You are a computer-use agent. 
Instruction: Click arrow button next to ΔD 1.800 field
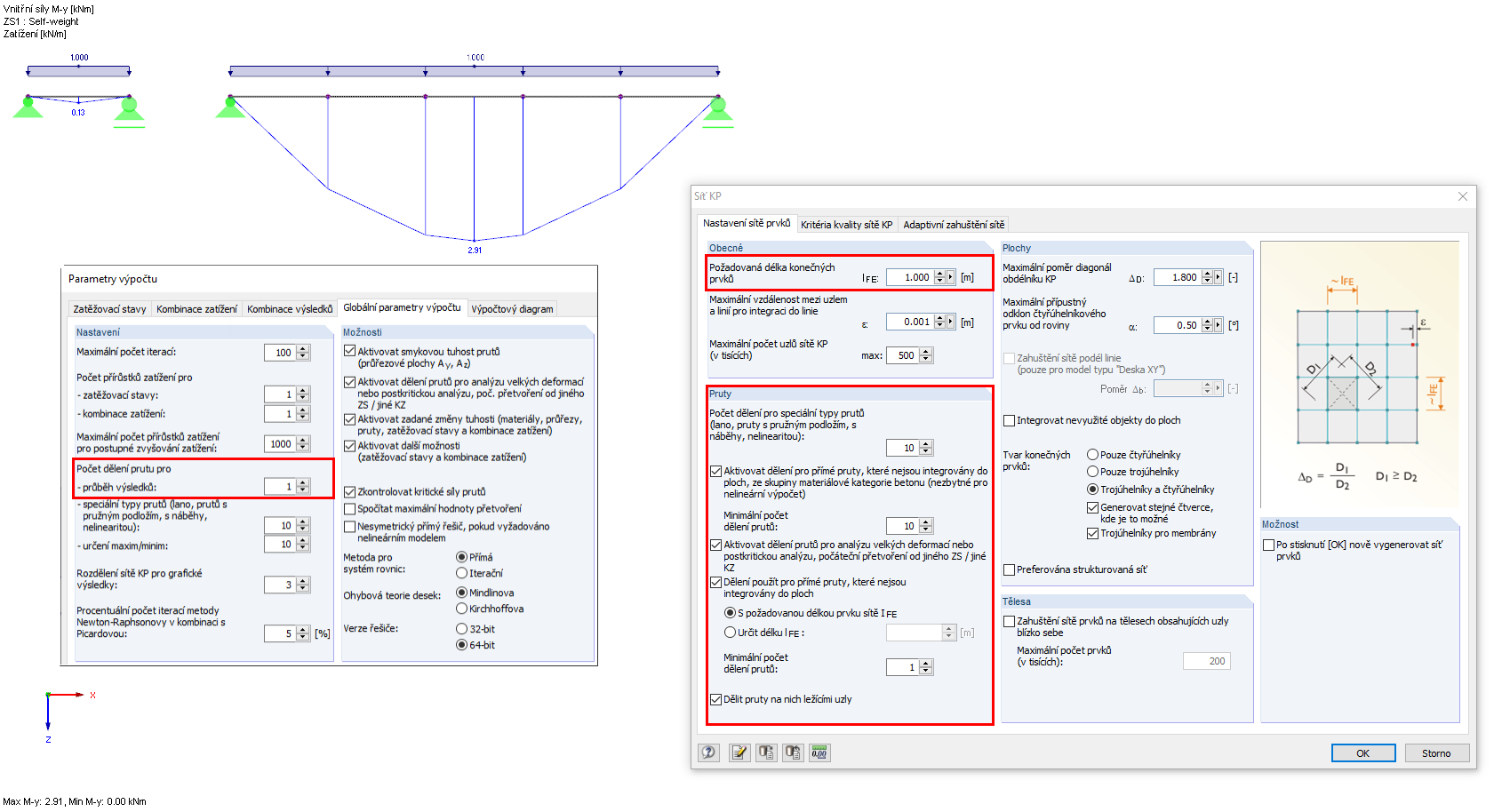(1218, 277)
